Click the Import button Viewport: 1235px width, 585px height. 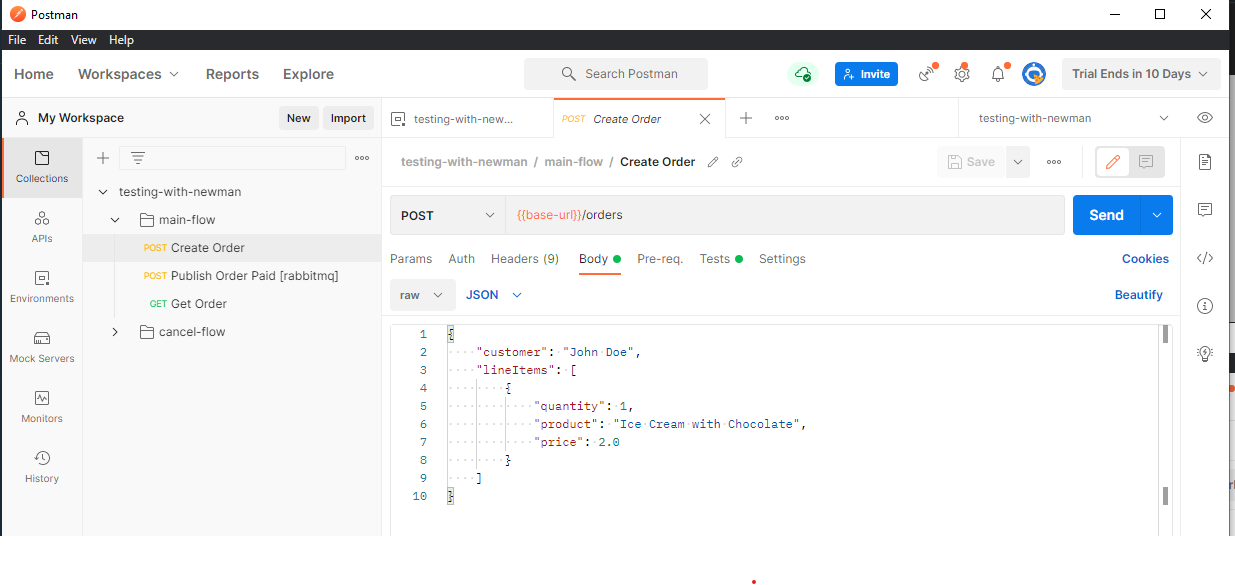348,118
